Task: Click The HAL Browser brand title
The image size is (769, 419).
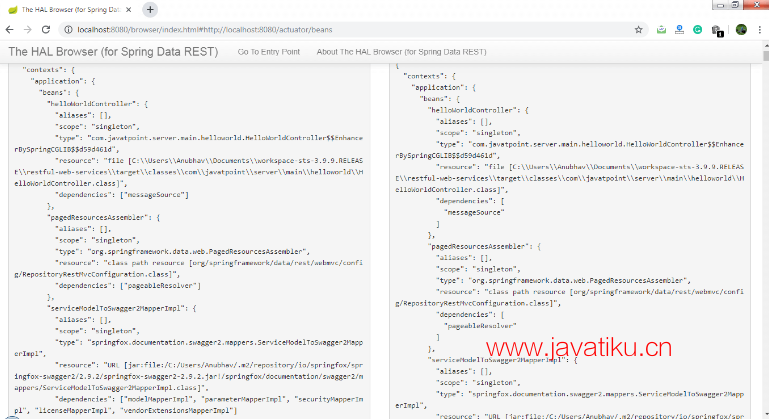Action: click(114, 51)
